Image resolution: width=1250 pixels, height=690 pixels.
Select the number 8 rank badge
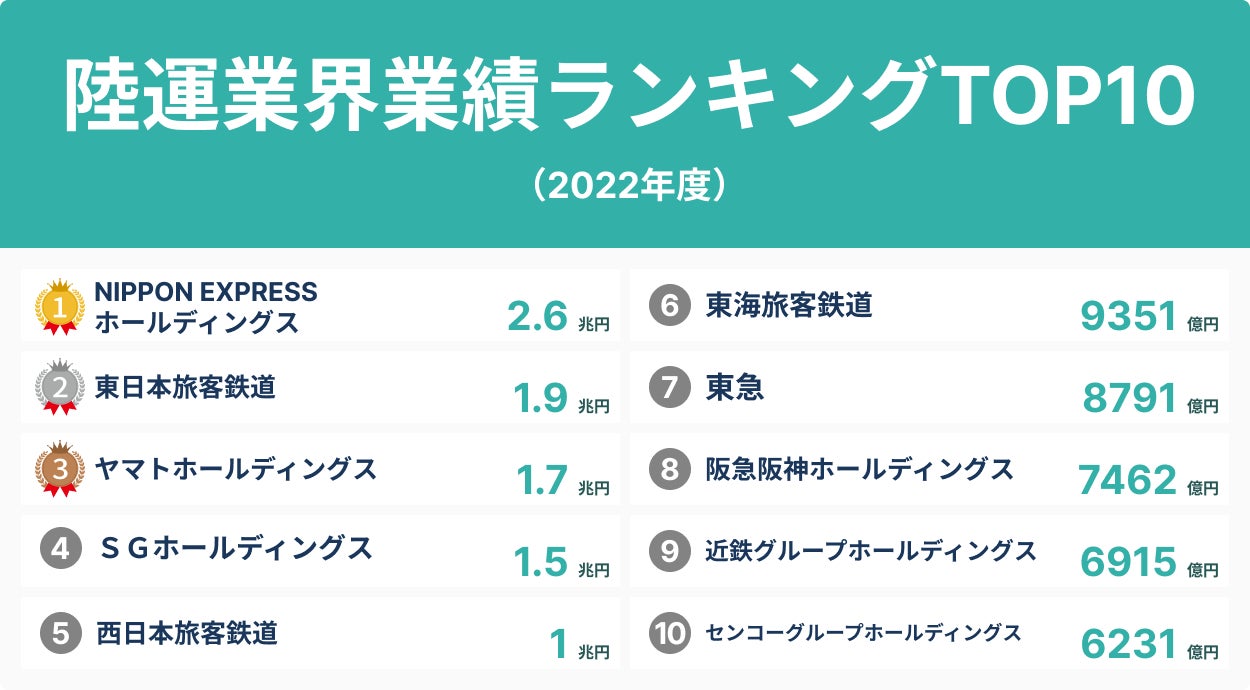670,469
